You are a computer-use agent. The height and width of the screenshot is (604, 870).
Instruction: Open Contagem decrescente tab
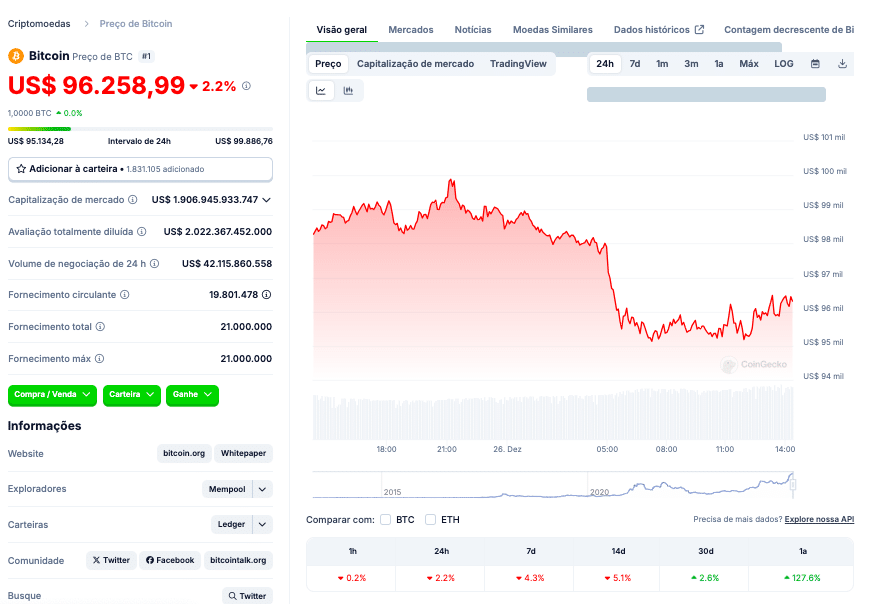click(788, 30)
